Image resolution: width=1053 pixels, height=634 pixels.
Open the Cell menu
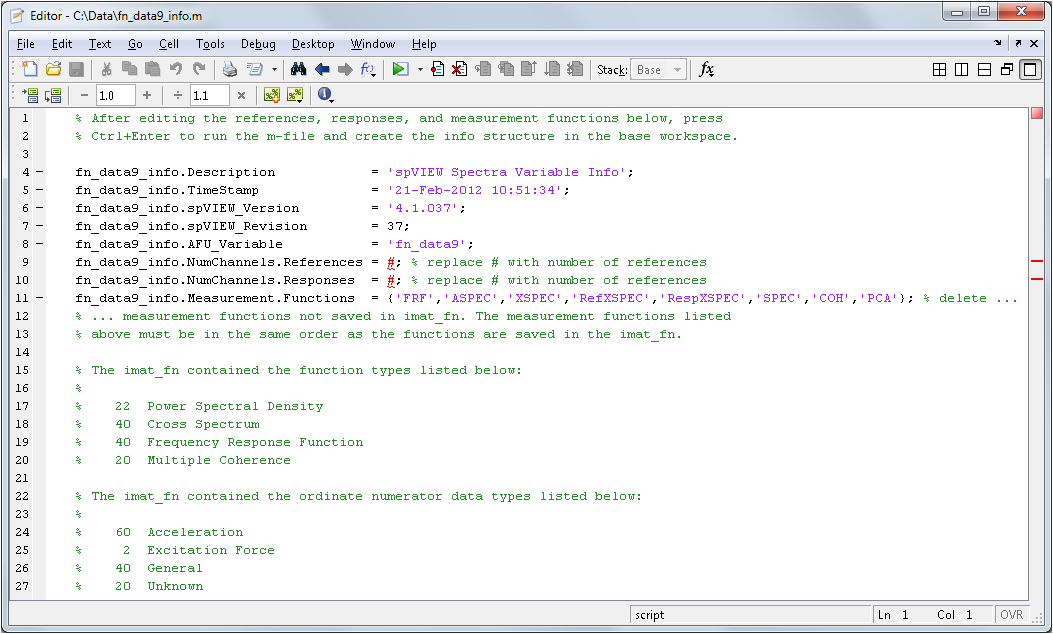coord(169,44)
